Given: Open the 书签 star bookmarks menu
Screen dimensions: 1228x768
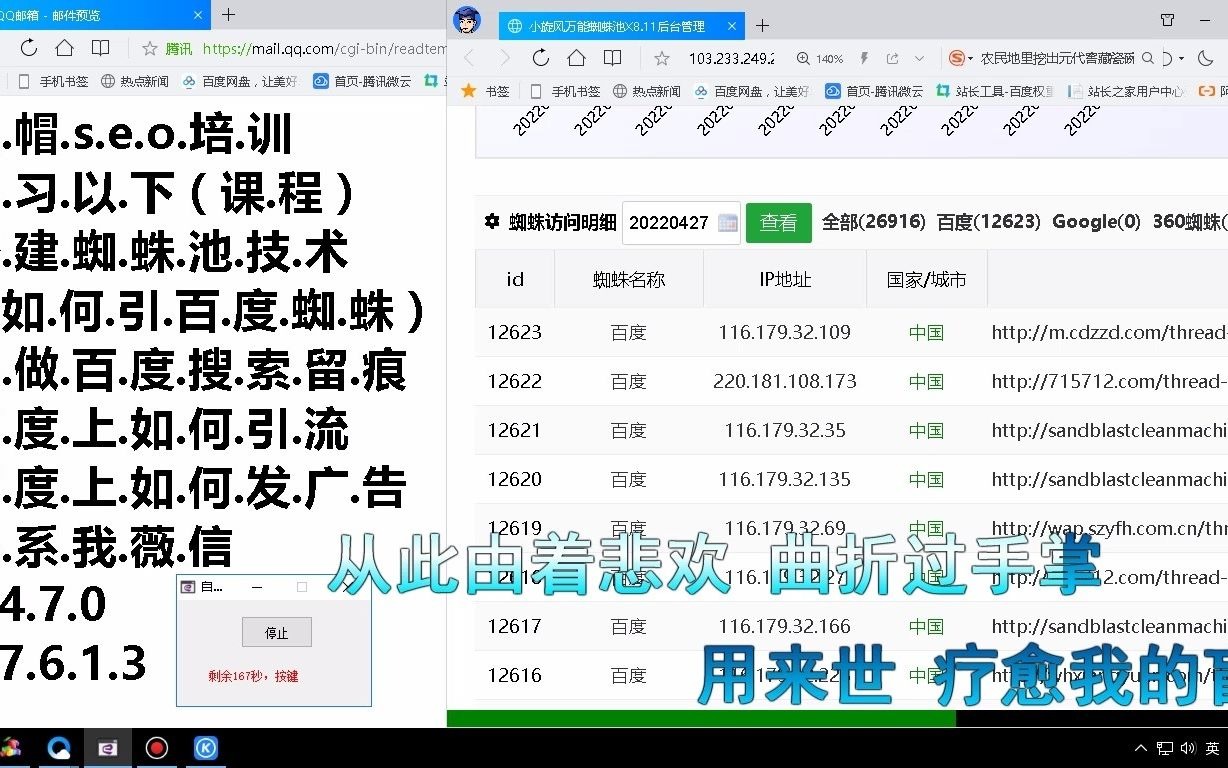Looking at the screenshot, I should click(x=485, y=91).
